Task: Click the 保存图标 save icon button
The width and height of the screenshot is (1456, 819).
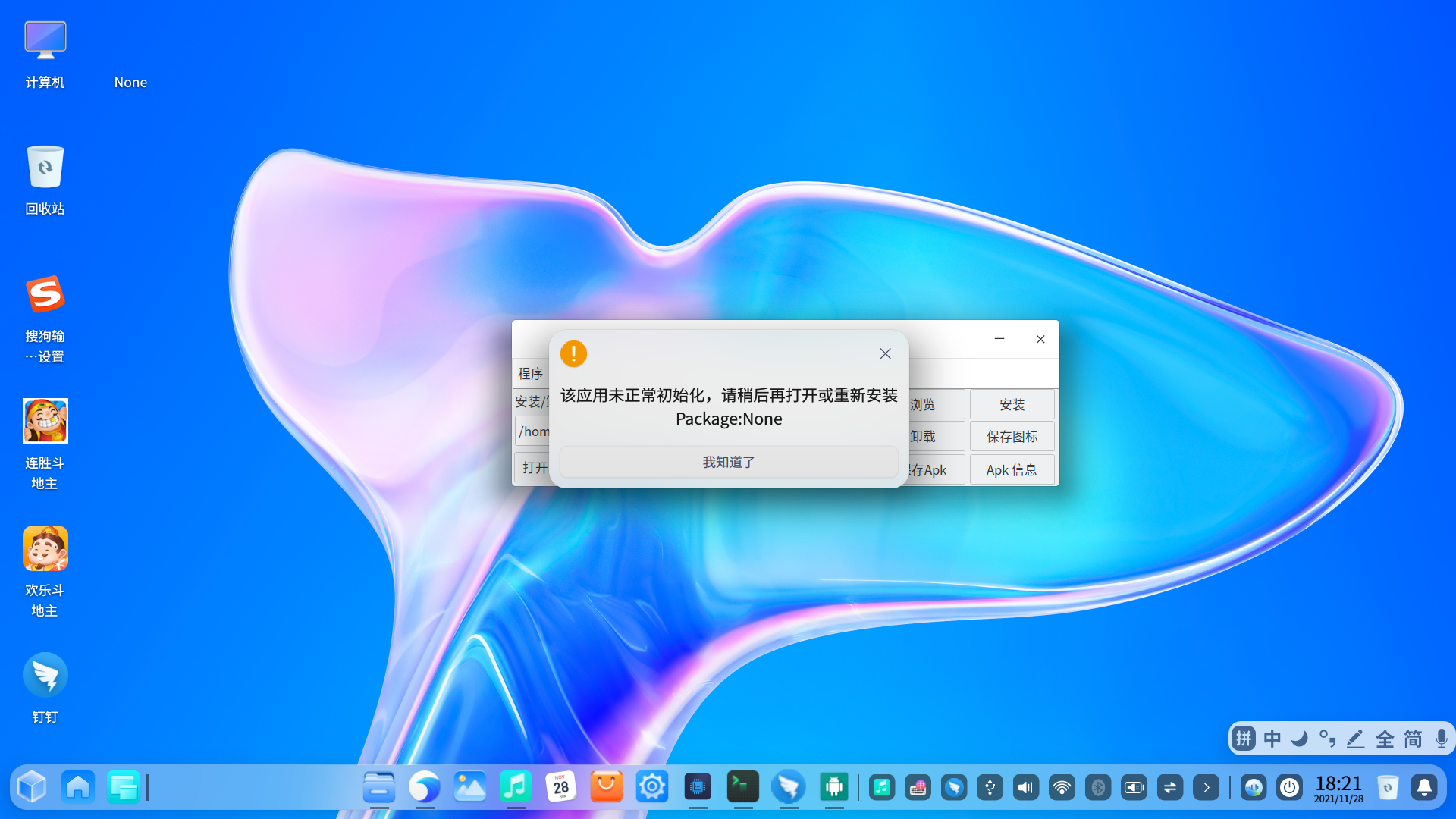Action: (x=1012, y=437)
